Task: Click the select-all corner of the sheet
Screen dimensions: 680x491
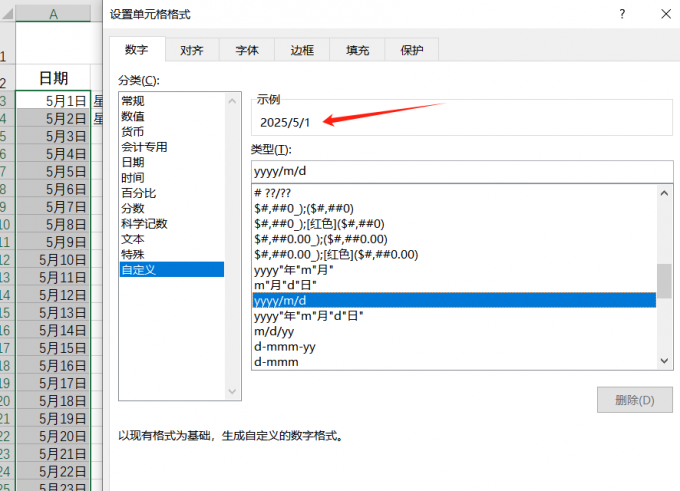Action: coord(7,13)
